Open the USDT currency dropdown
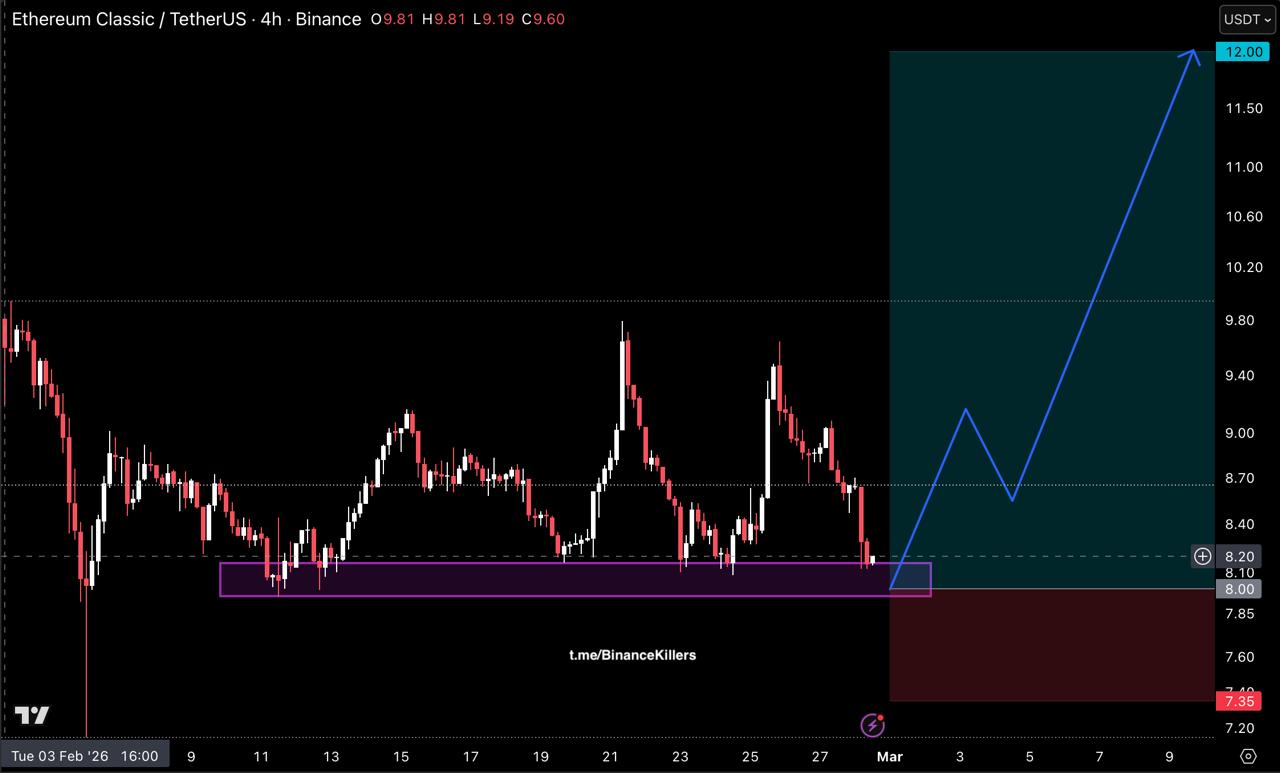 click(x=1247, y=19)
